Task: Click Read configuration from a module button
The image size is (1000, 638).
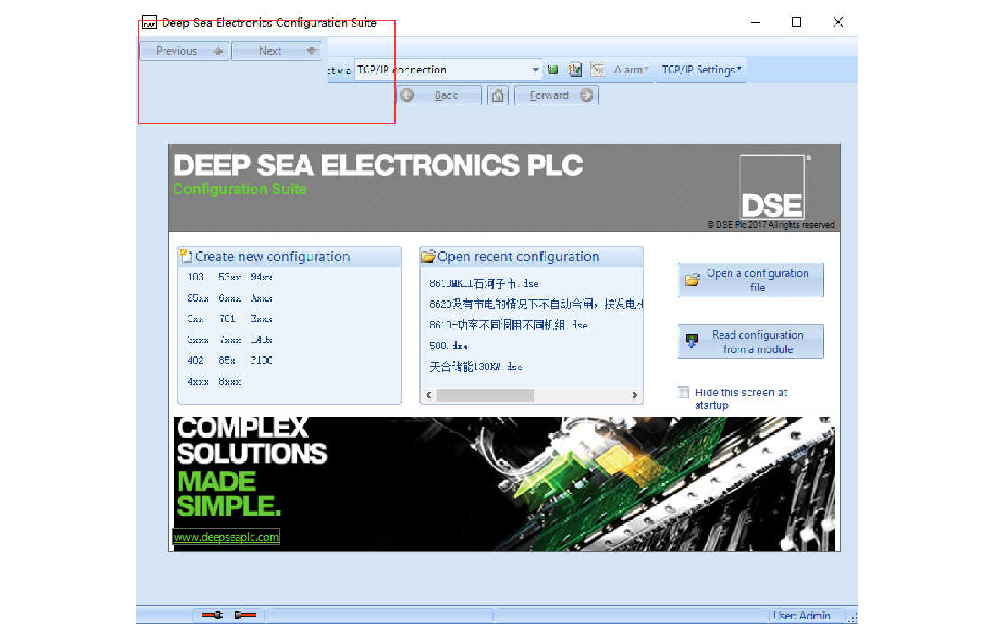Action: [751, 341]
